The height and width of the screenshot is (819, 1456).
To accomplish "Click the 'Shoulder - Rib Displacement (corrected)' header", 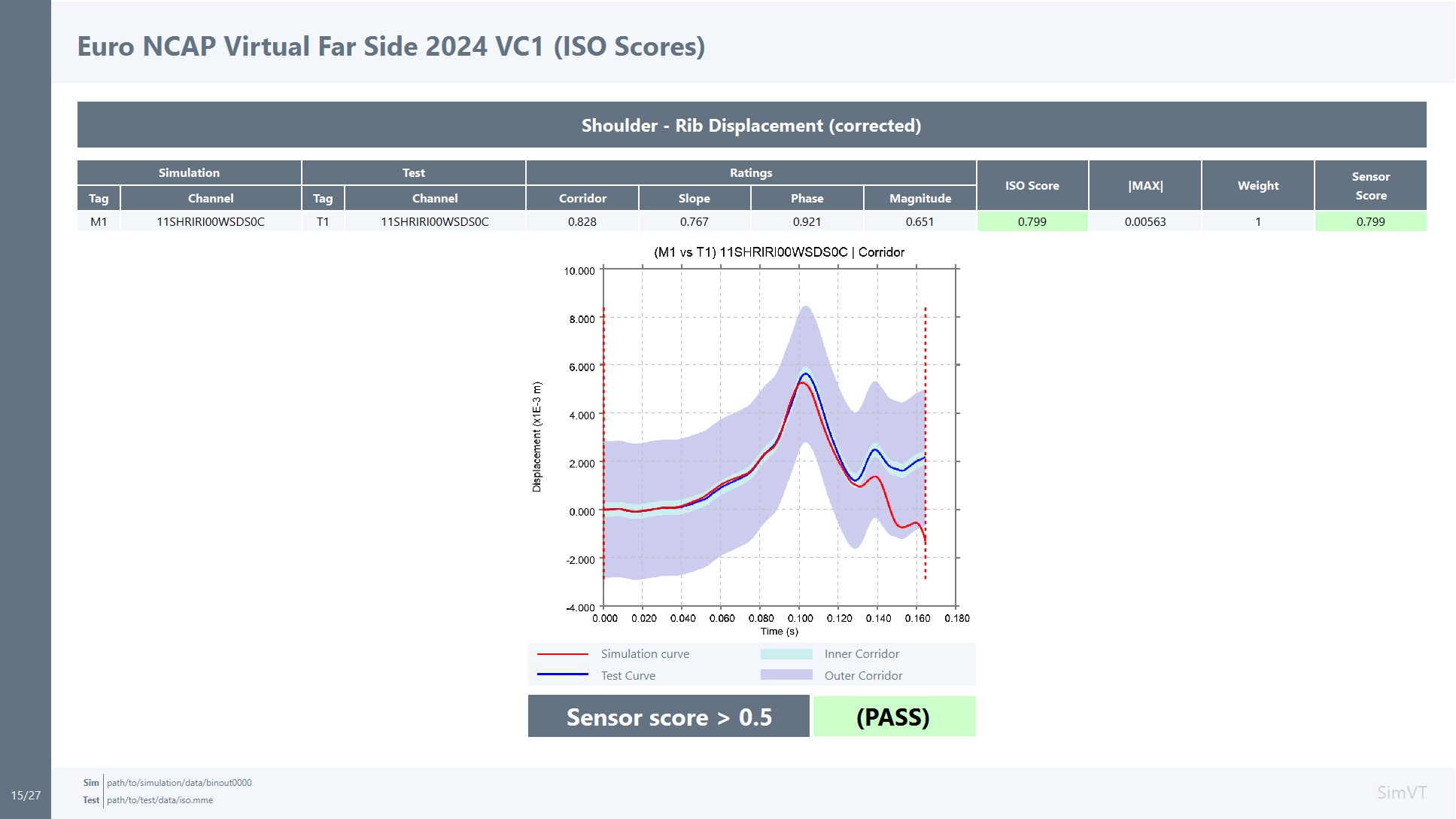I will tap(752, 125).
